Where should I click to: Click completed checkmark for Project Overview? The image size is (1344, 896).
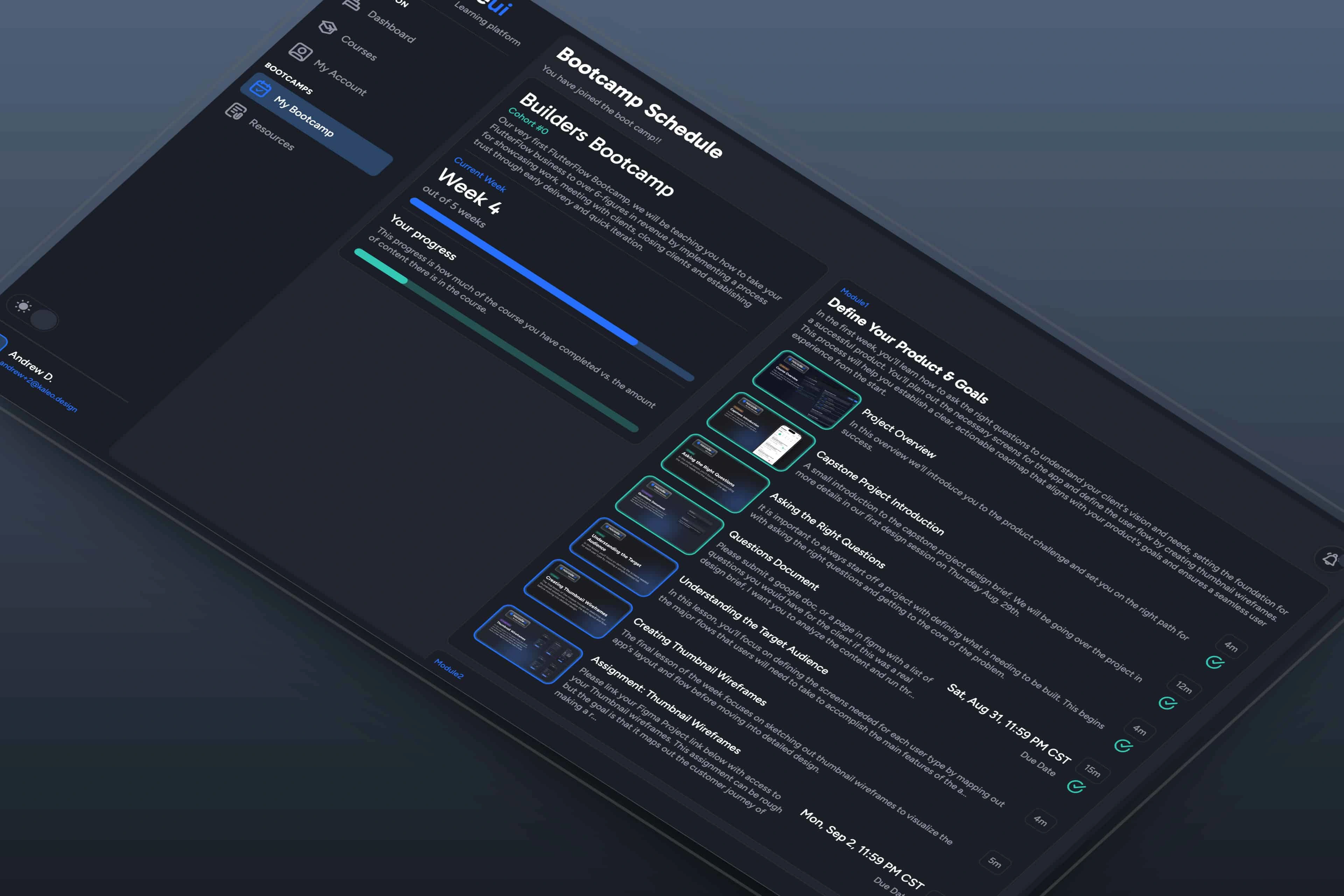[1214, 662]
